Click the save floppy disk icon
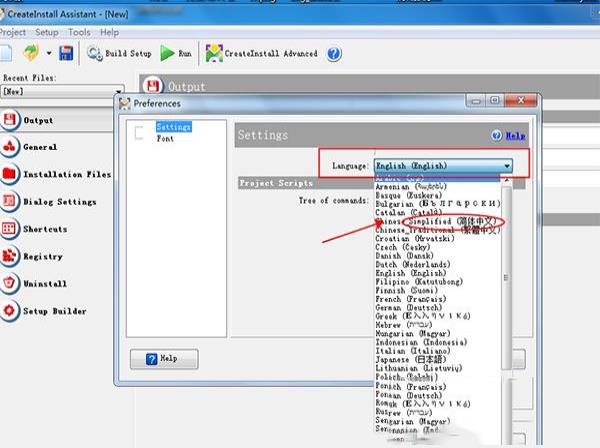600x448 pixels. point(66,53)
